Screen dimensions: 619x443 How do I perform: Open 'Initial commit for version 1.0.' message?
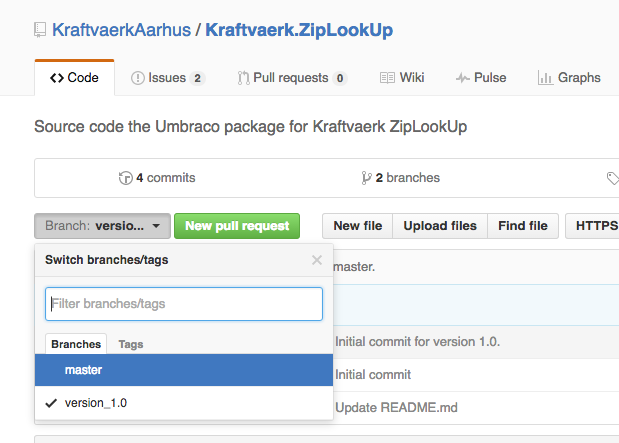click(417, 342)
